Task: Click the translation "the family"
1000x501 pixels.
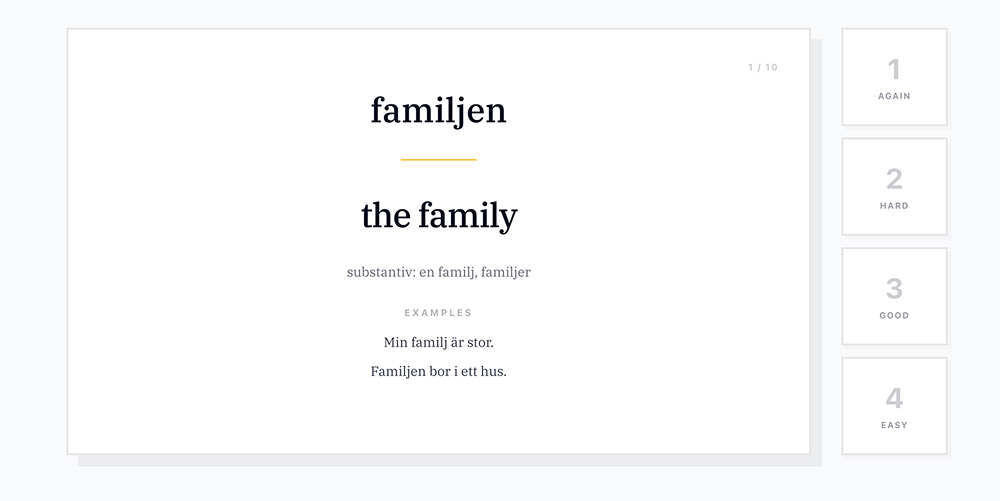Action: pyautogui.click(x=438, y=215)
